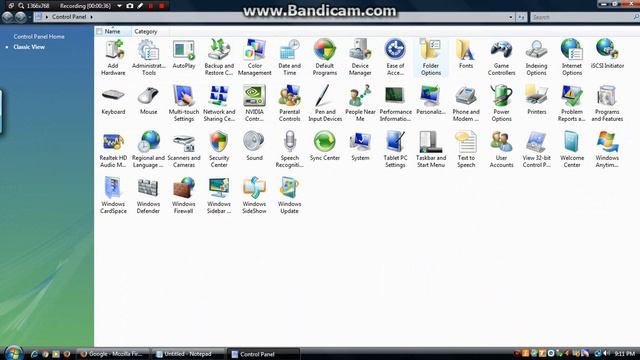Open Tablet PC Settings
The width and height of the screenshot is (640, 360).
pyautogui.click(x=395, y=150)
